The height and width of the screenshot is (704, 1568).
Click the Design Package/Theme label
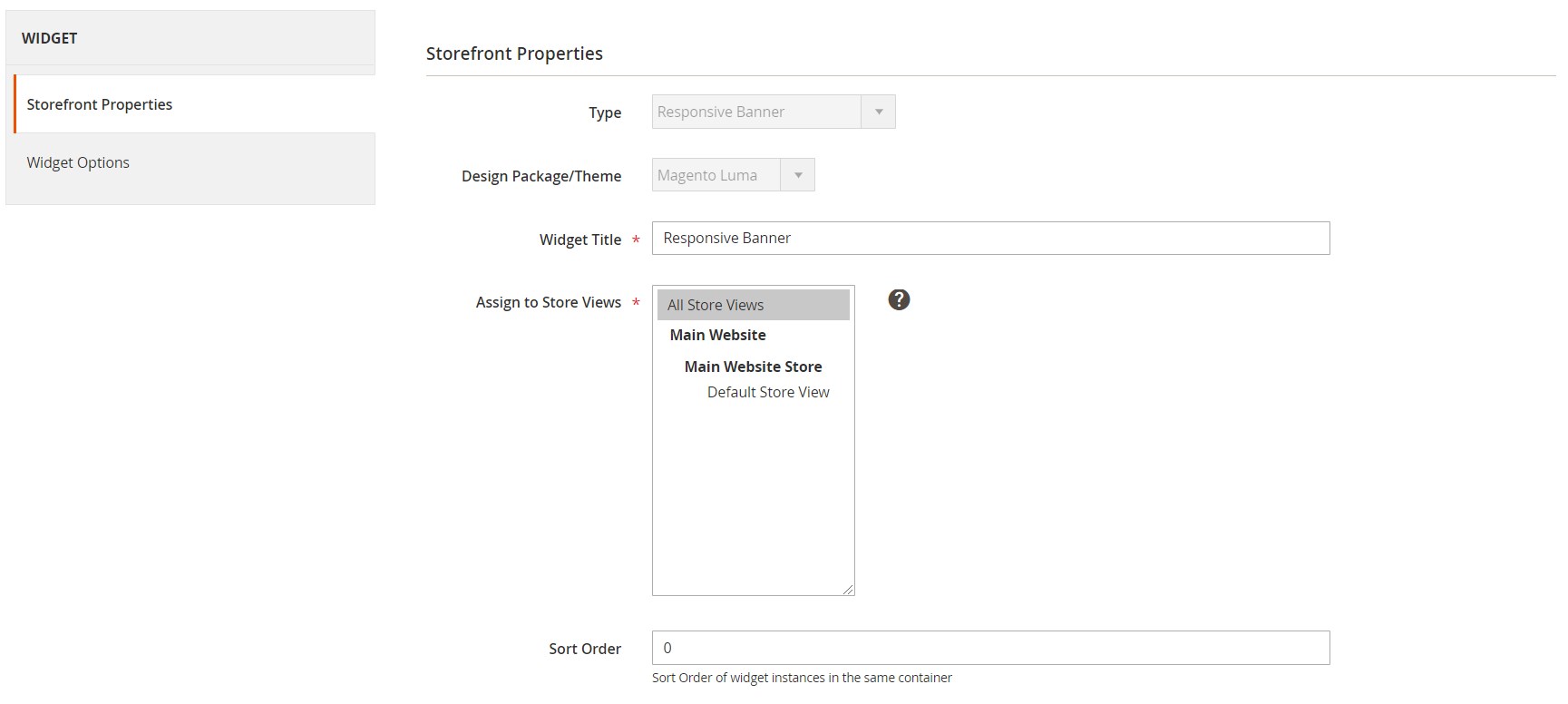(x=541, y=176)
